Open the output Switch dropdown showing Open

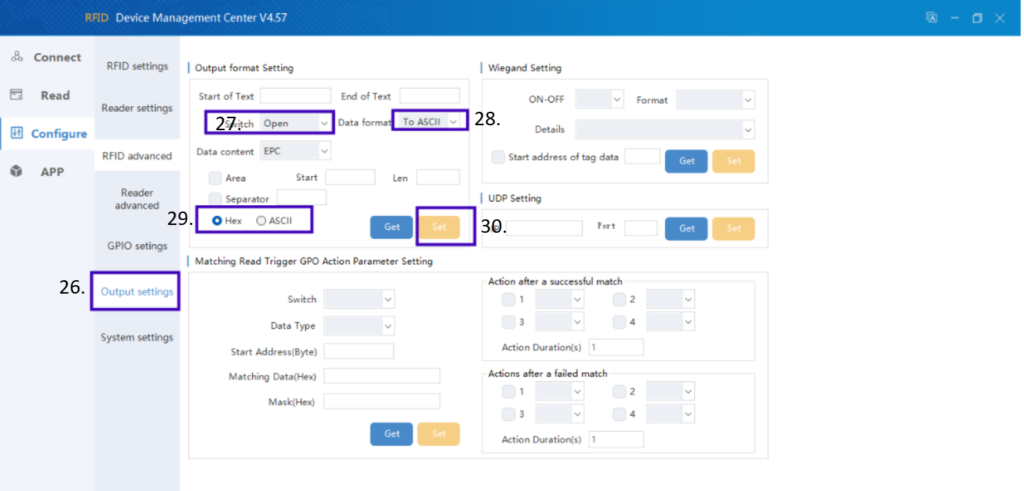(x=295, y=123)
